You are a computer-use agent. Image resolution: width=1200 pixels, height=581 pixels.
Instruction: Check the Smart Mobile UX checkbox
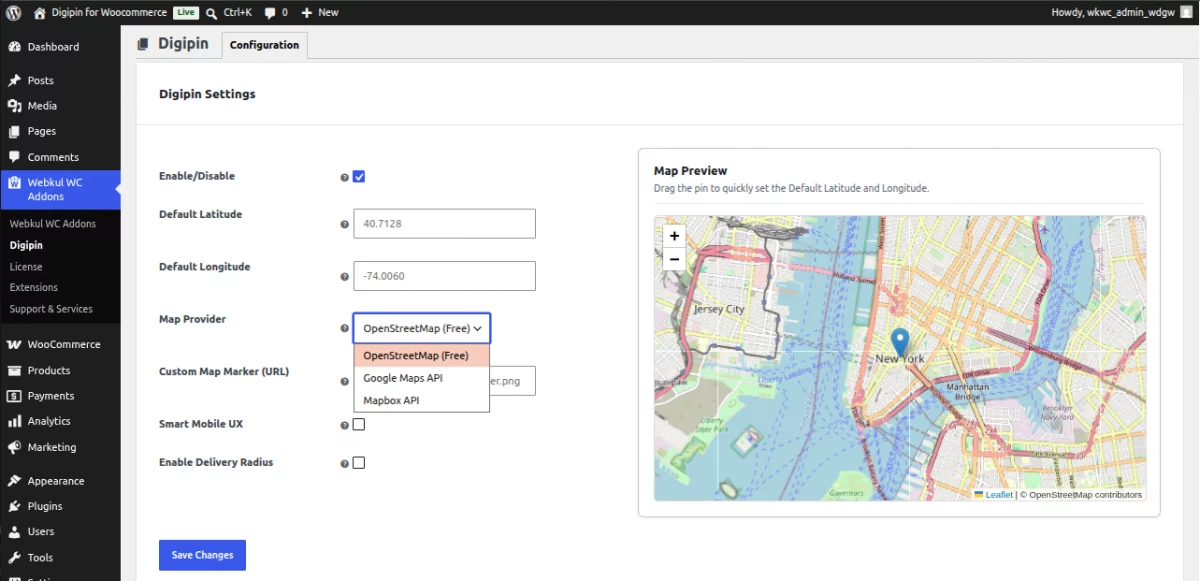point(359,425)
